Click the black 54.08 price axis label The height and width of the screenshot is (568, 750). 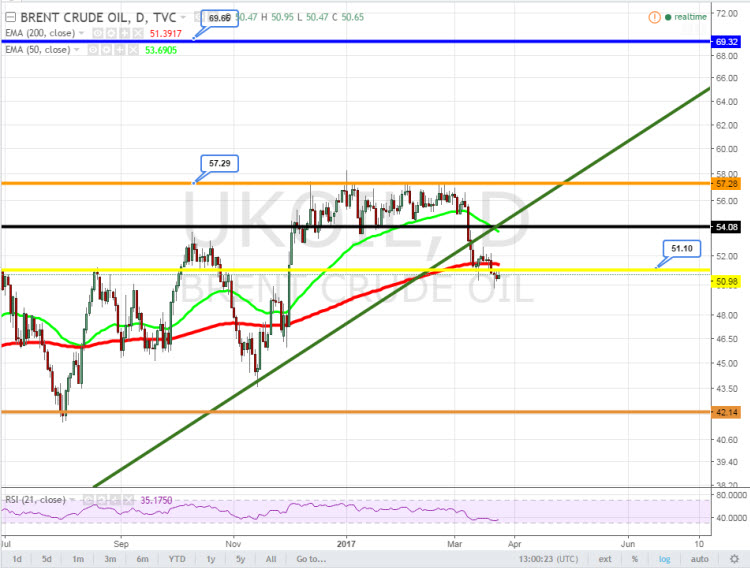pos(727,227)
